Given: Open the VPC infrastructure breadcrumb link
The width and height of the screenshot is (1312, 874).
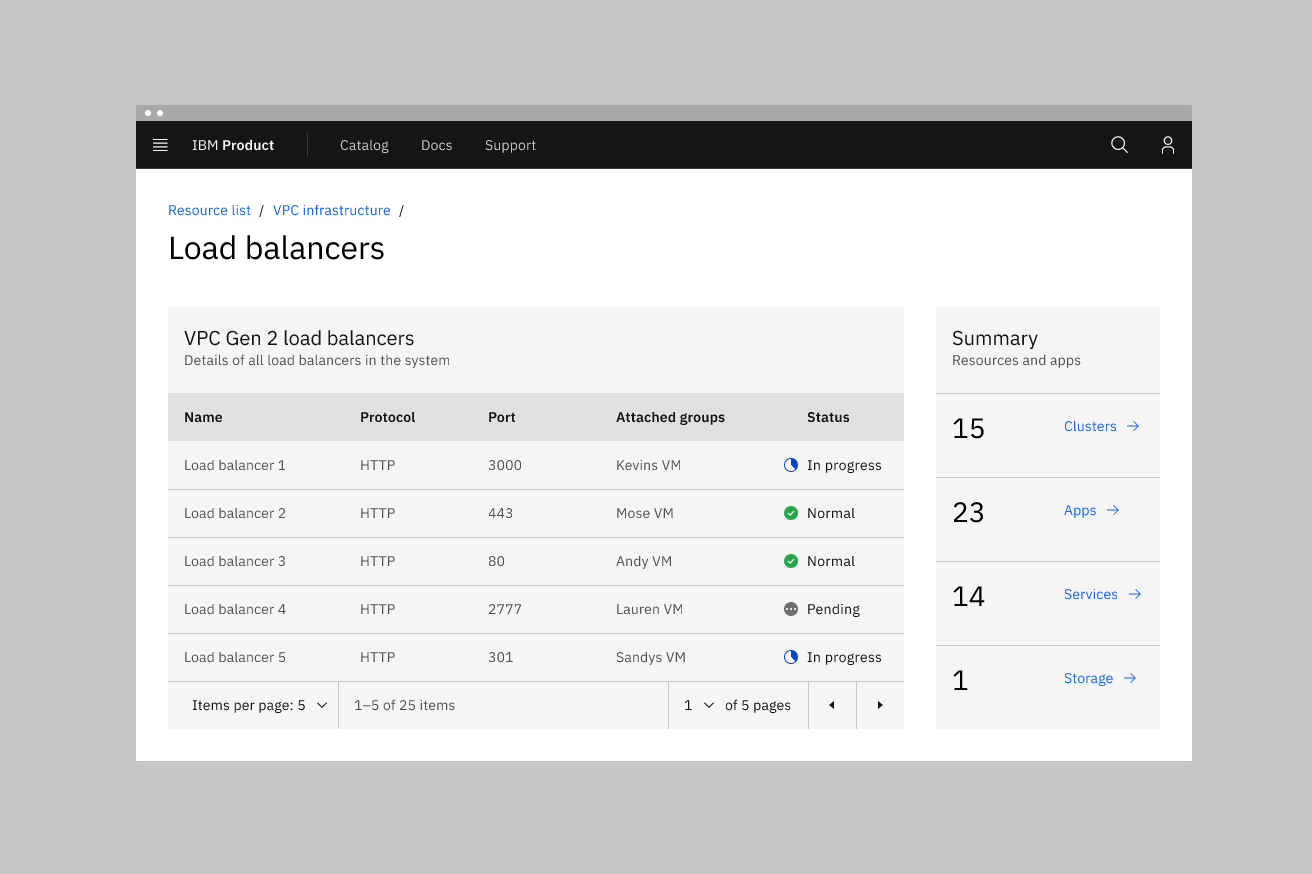Looking at the screenshot, I should coord(331,210).
